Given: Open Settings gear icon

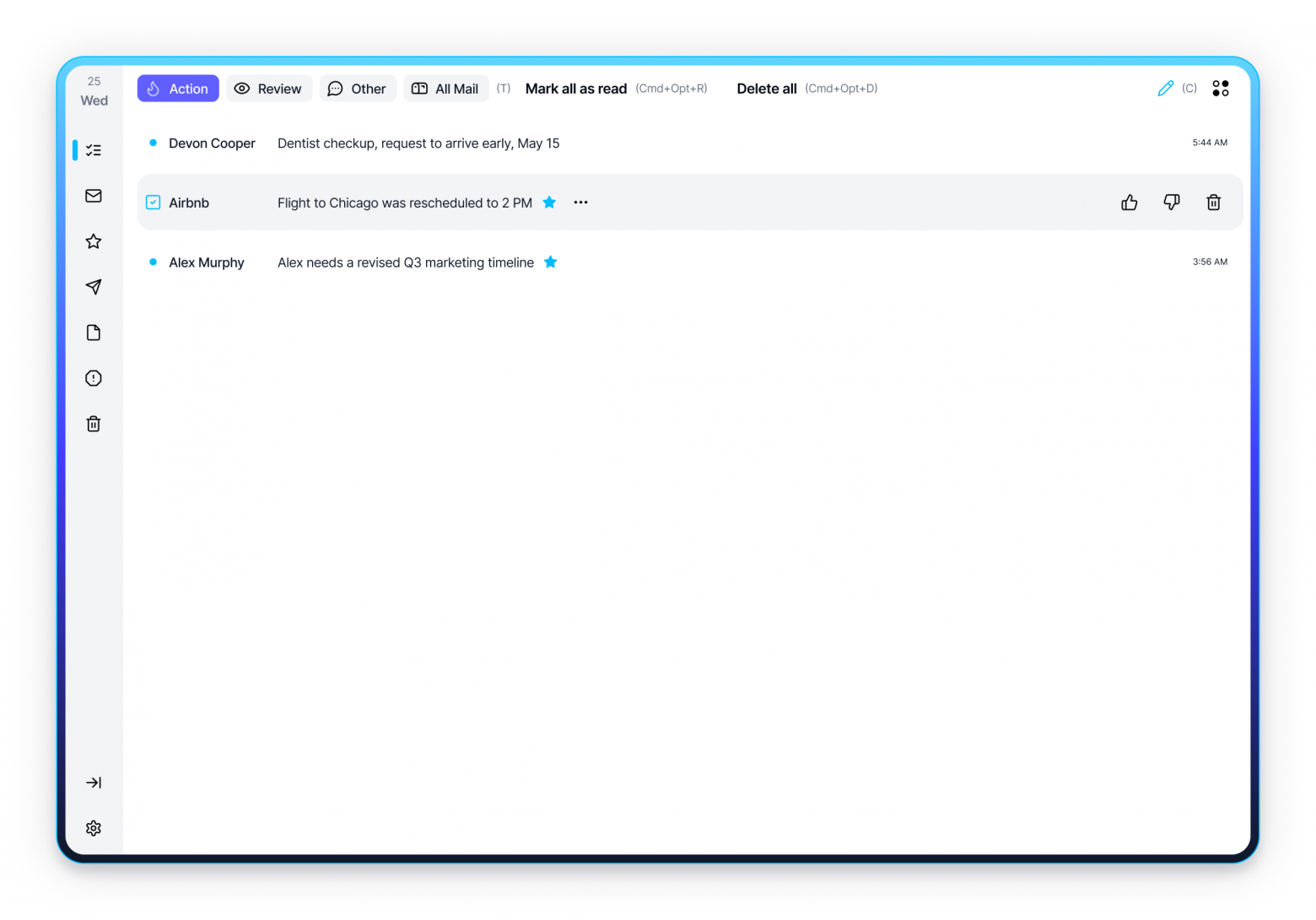Looking at the screenshot, I should 94,828.
